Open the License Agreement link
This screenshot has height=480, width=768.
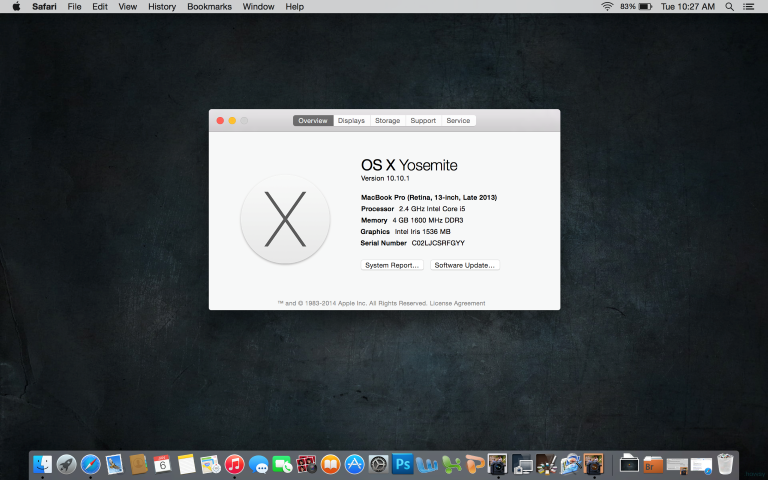pos(457,303)
